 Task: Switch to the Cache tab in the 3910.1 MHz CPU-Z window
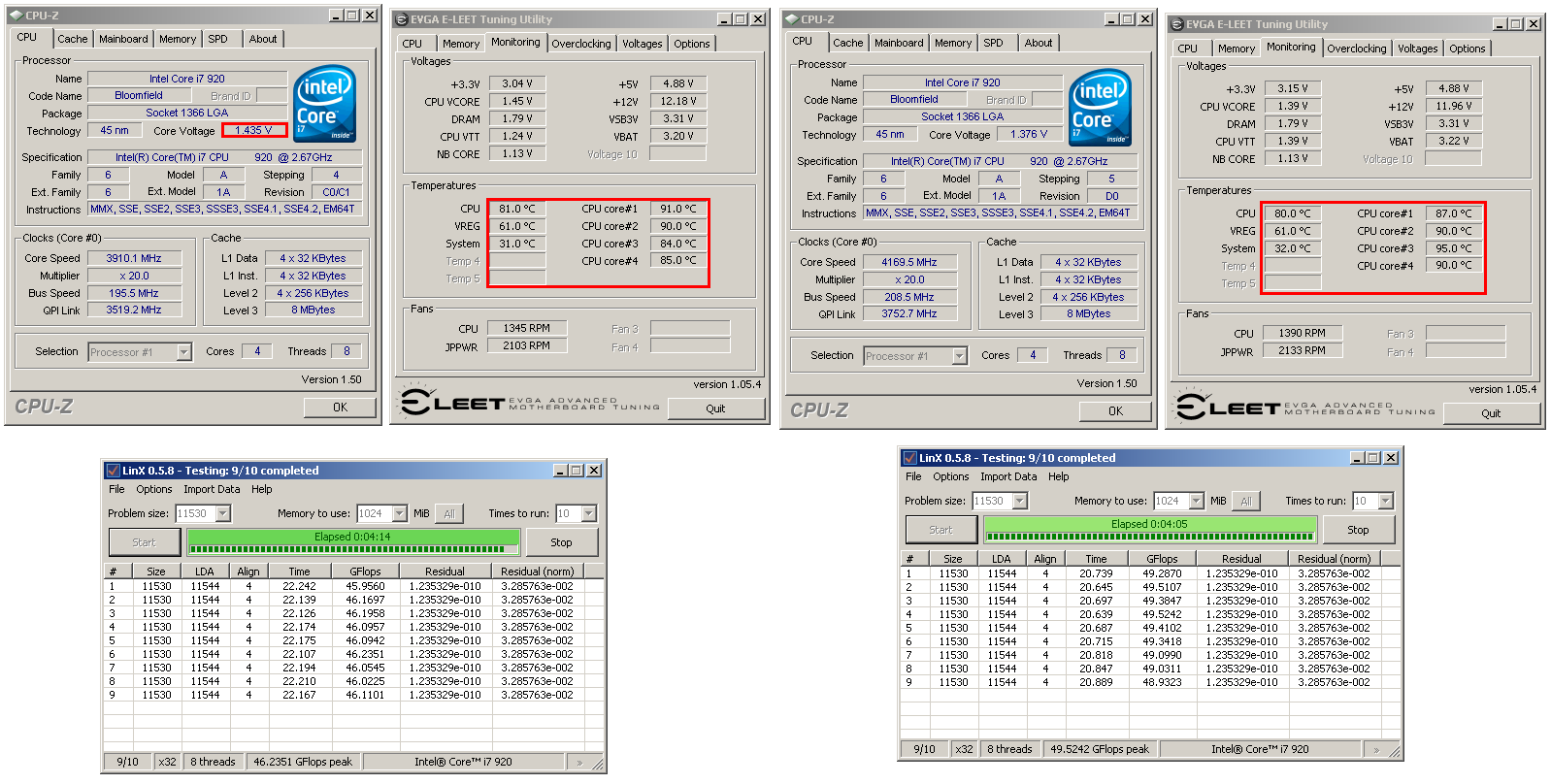point(72,39)
